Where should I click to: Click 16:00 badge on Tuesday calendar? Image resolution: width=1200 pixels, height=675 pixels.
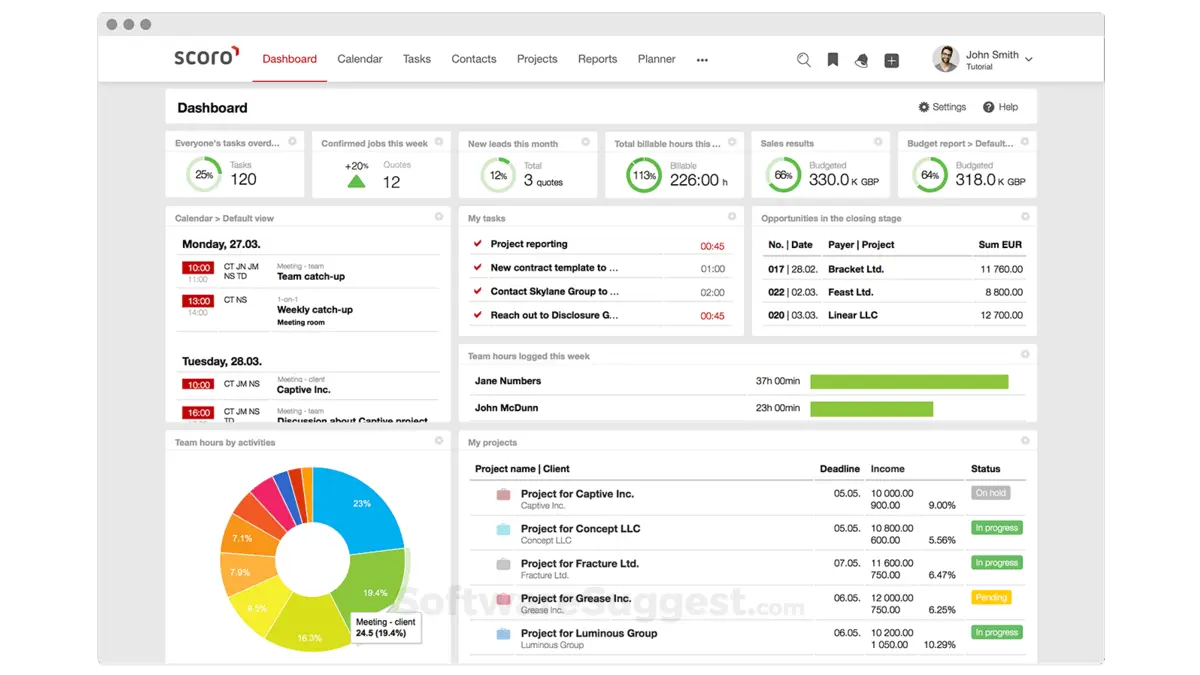pyautogui.click(x=198, y=412)
